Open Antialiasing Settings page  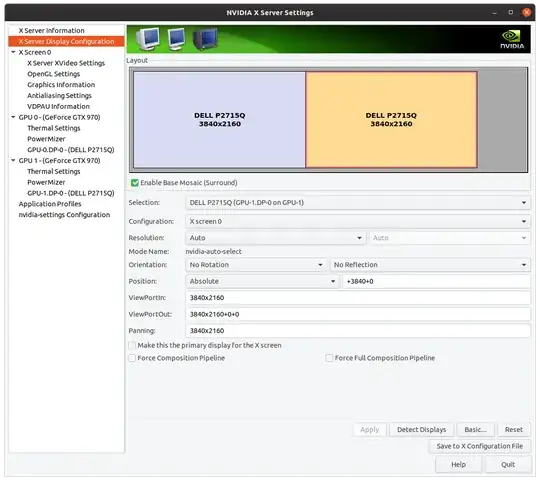59,95
